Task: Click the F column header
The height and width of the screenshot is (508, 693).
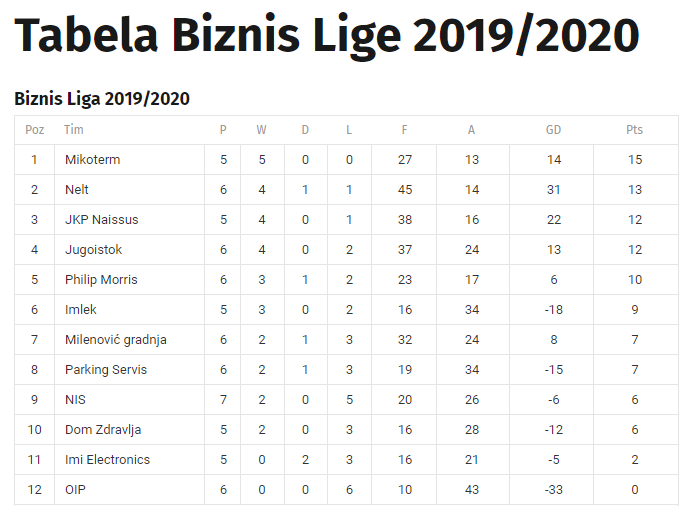Action: pyautogui.click(x=405, y=130)
